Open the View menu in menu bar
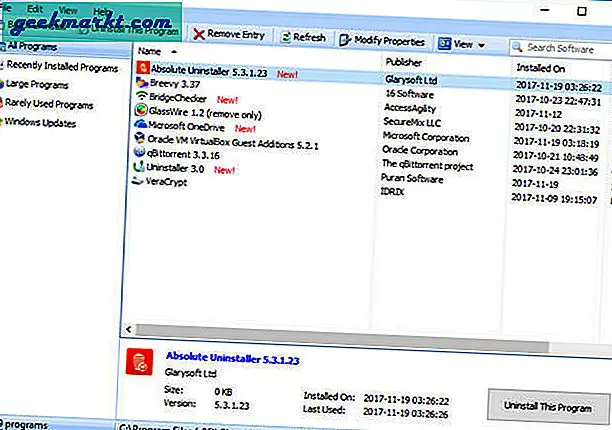 [68, 11]
